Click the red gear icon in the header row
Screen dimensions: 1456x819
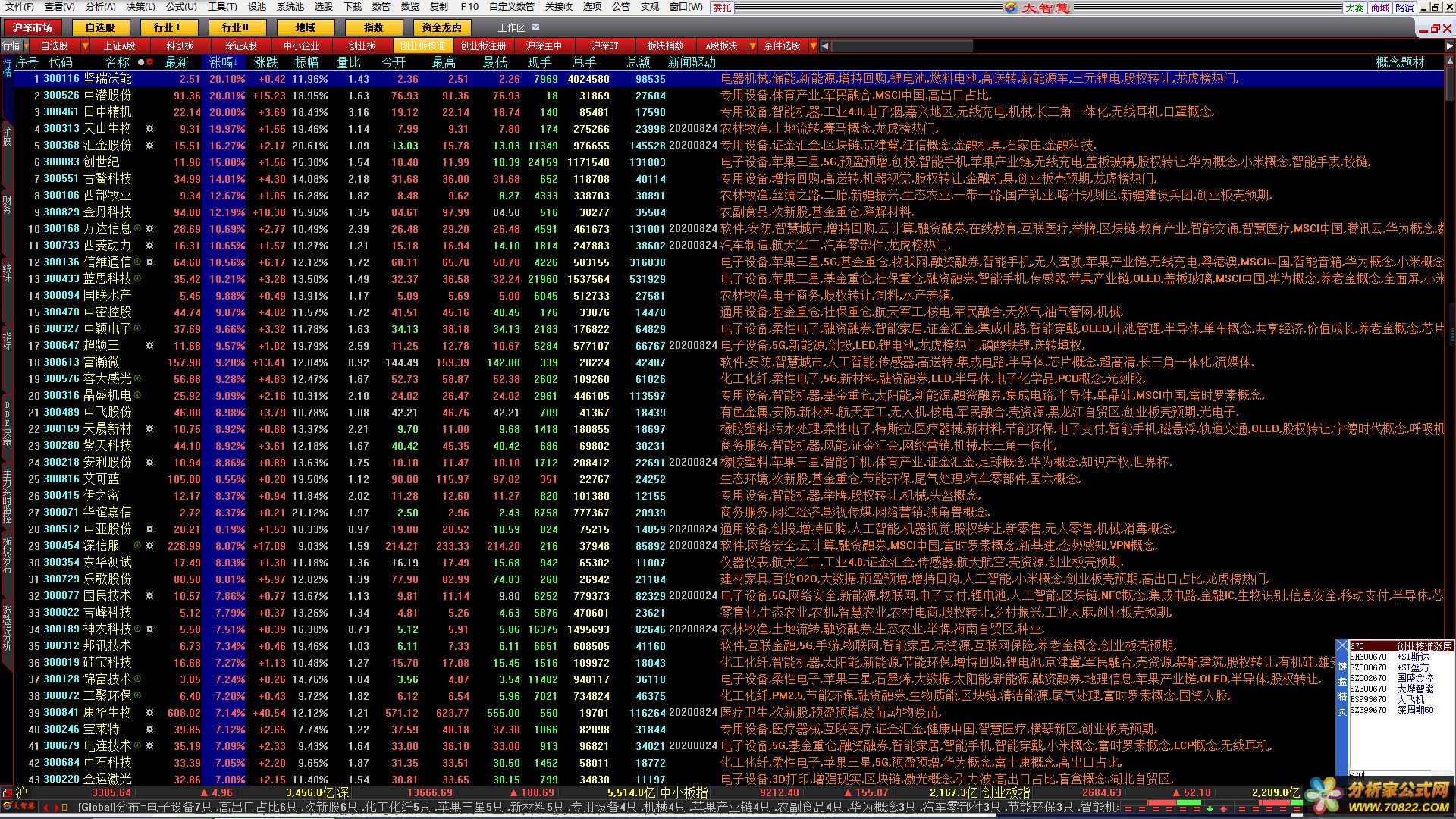tap(149, 62)
